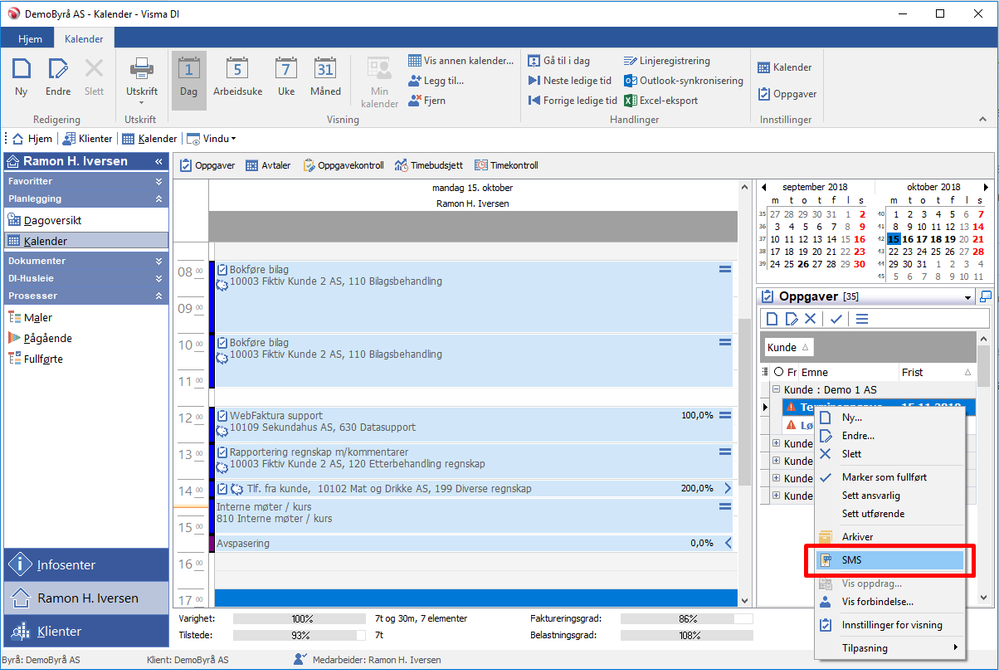Toggle checkbox on WebFaktura support task

[223, 416]
